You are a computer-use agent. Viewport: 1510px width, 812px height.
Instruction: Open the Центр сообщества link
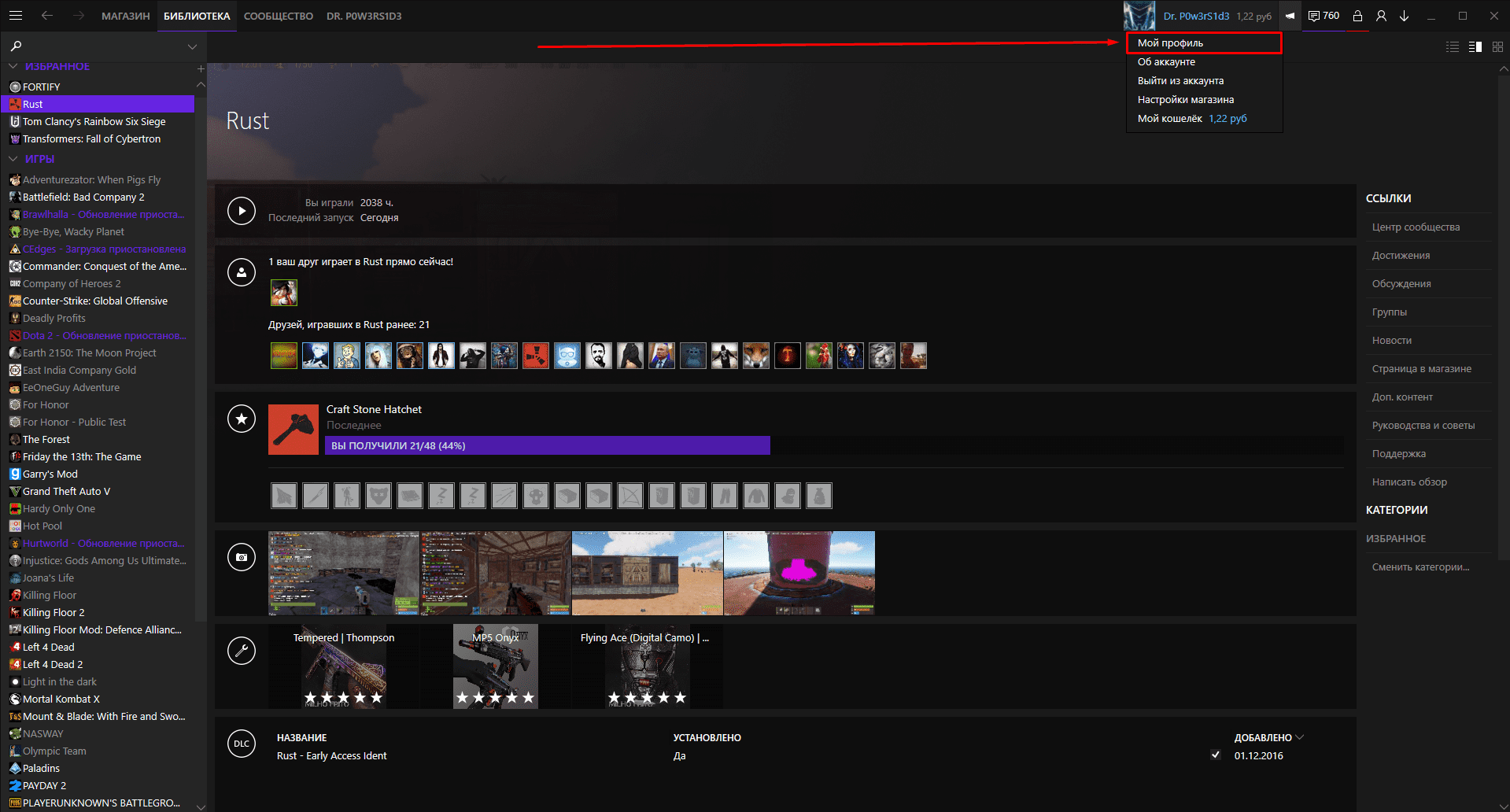click(1416, 227)
